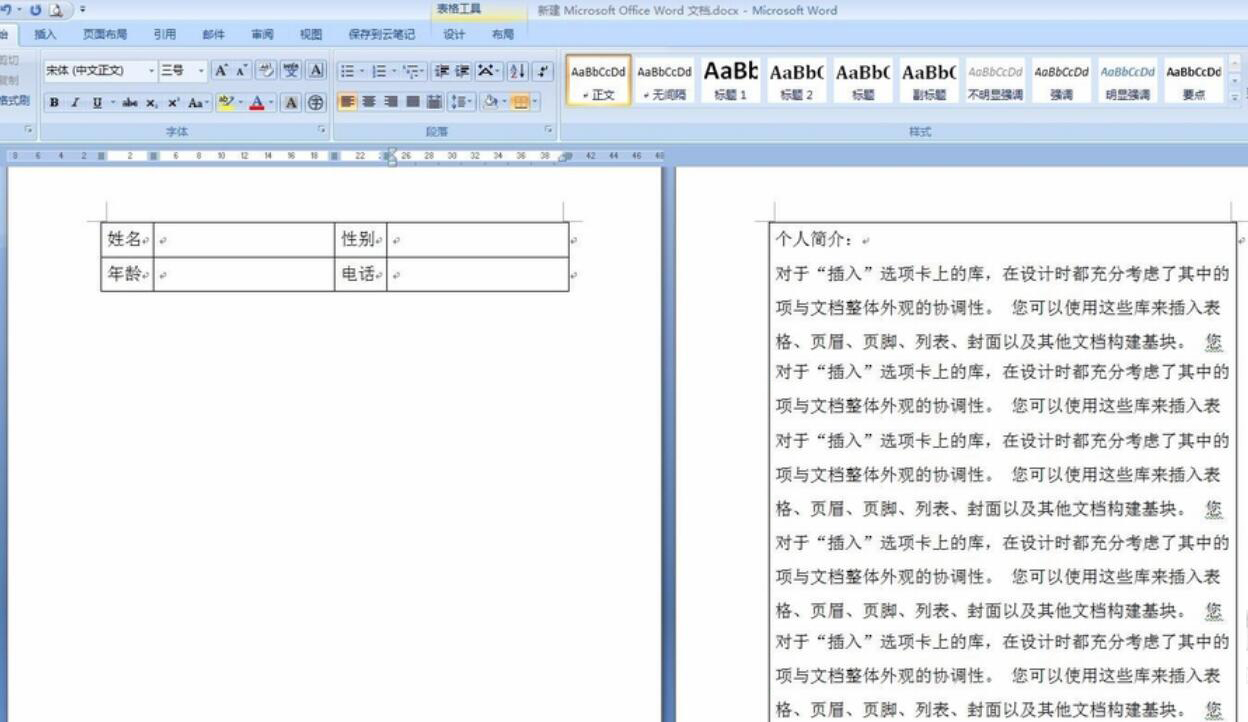Click Align Text Left icon
This screenshot has height=722, width=1248.
(347, 103)
